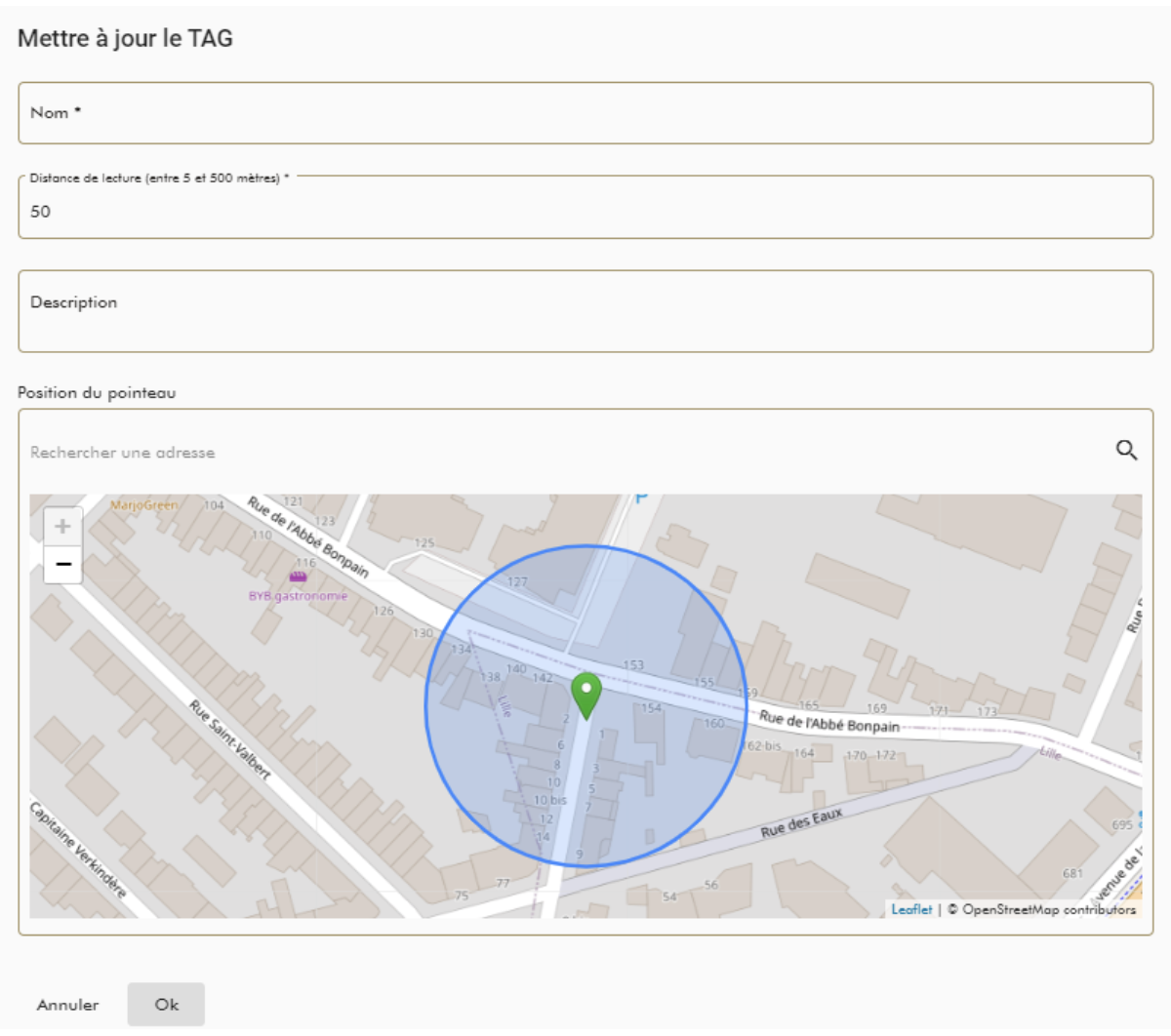1171x1036 pixels.
Task: Click the Rue des Eaux street label
Action: click(x=801, y=823)
